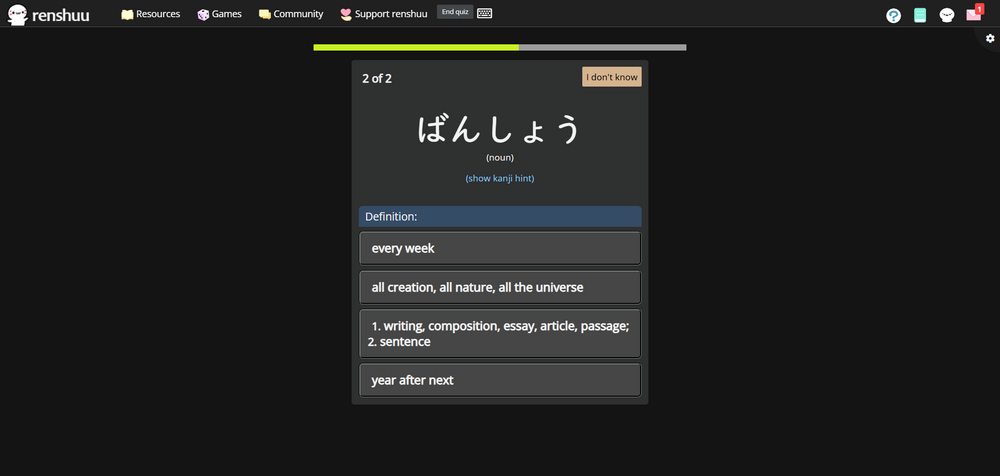This screenshot has height=476, width=1000.
Task: Choose "writing, composition, essay, article, passage" answer
Action: [x=500, y=334]
